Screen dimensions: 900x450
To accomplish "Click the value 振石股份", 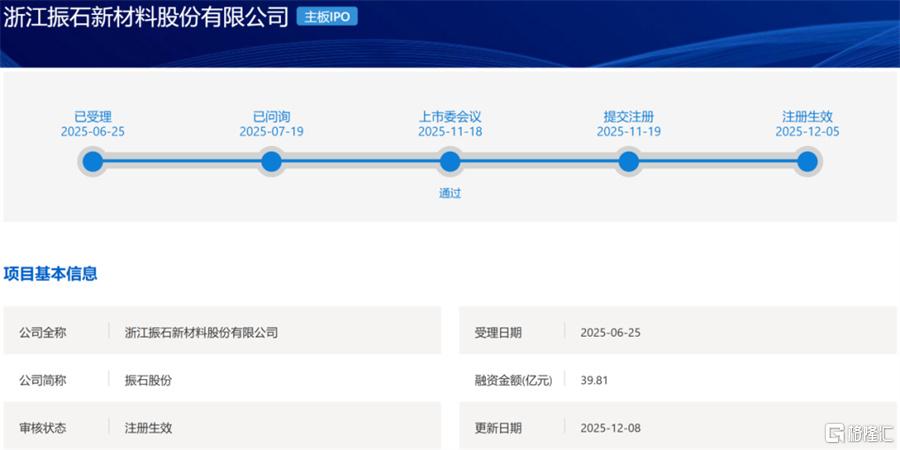I will coord(148,380).
